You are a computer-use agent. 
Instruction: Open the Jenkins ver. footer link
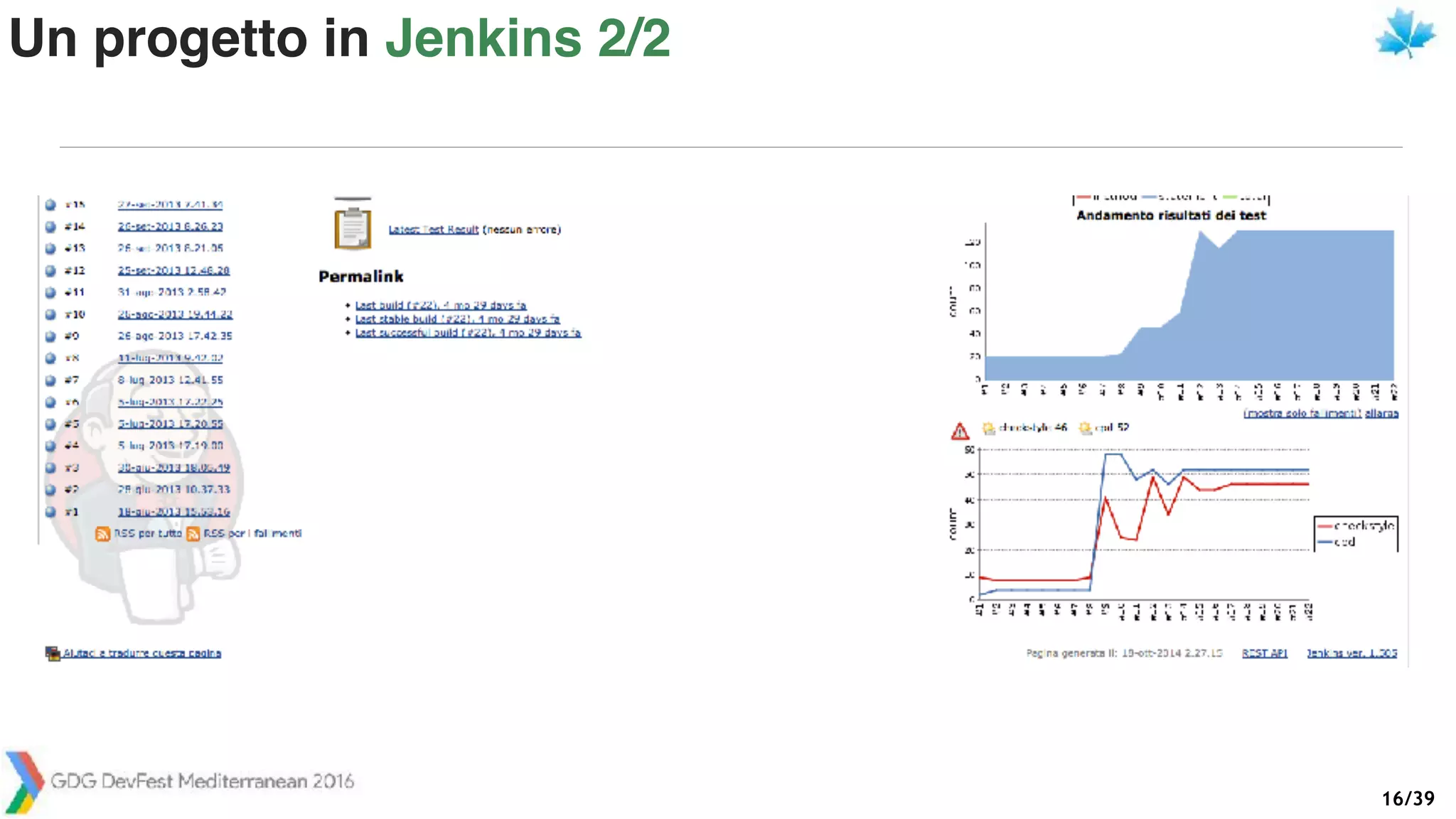[x=1352, y=653]
